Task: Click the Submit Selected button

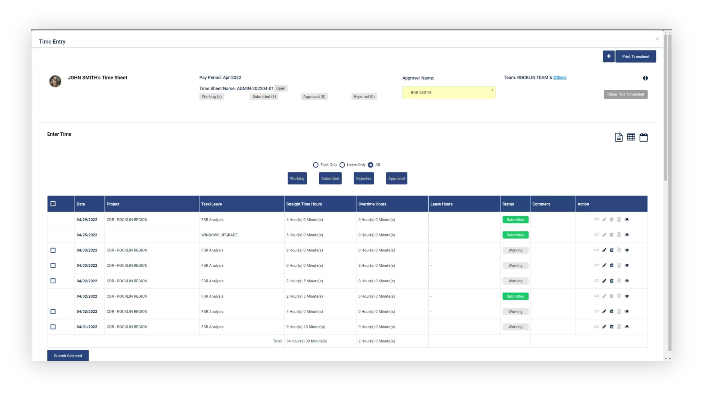Action: coord(68,356)
